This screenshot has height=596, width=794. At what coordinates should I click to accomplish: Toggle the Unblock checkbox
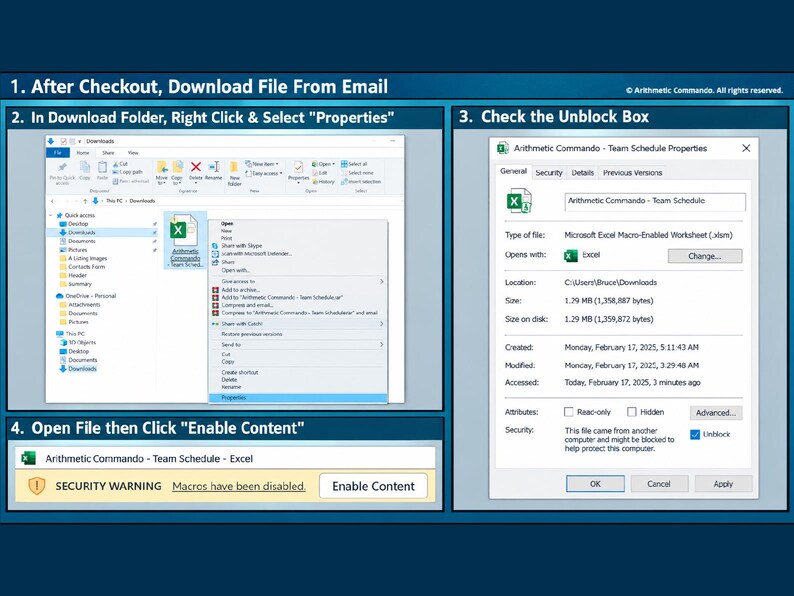[x=695, y=434]
